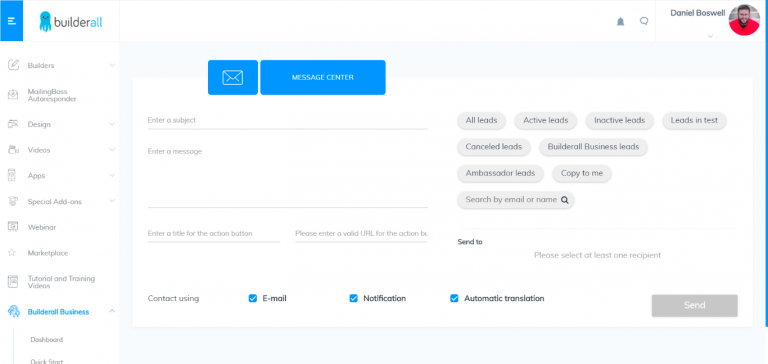The image size is (768, 364).
Task: Click 'Please select at least one recipient' text
Action: (598, 255)
